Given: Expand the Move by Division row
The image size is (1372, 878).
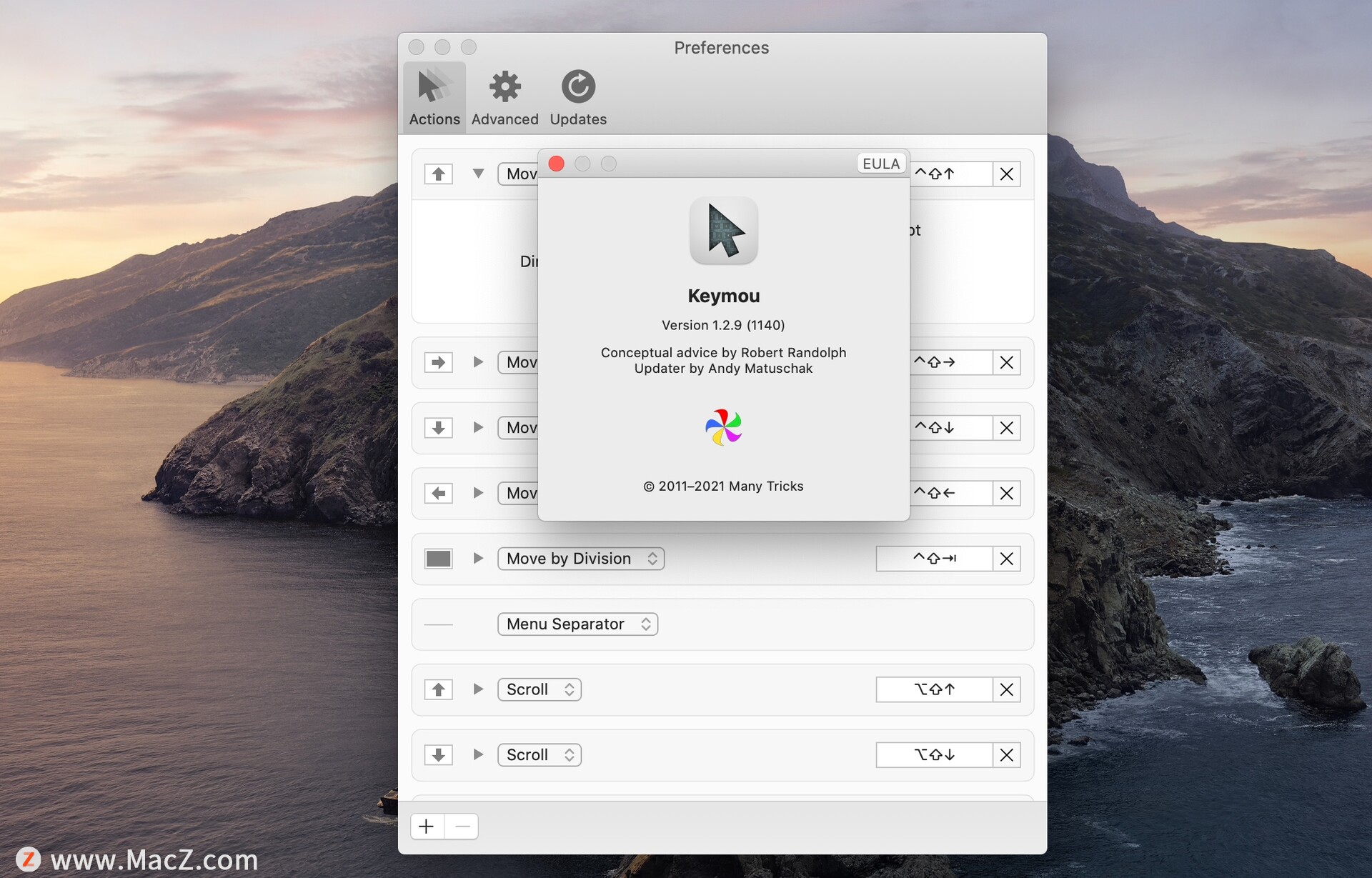Looking at the screenshot, I should point(478,558).
